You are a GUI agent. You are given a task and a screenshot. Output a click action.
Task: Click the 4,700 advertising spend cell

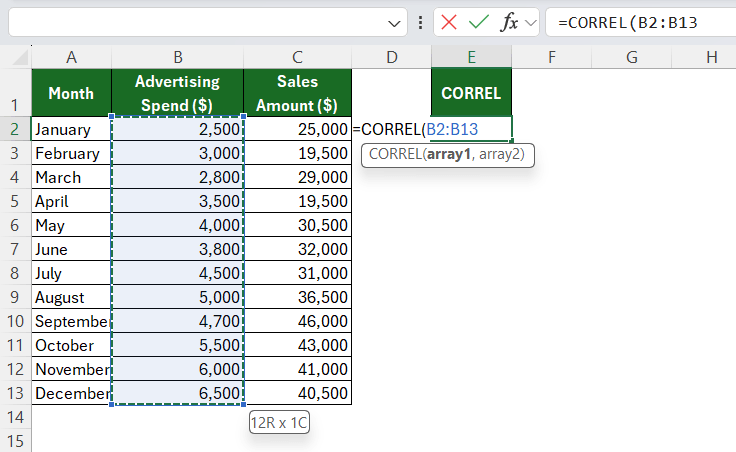click(177, 321)
